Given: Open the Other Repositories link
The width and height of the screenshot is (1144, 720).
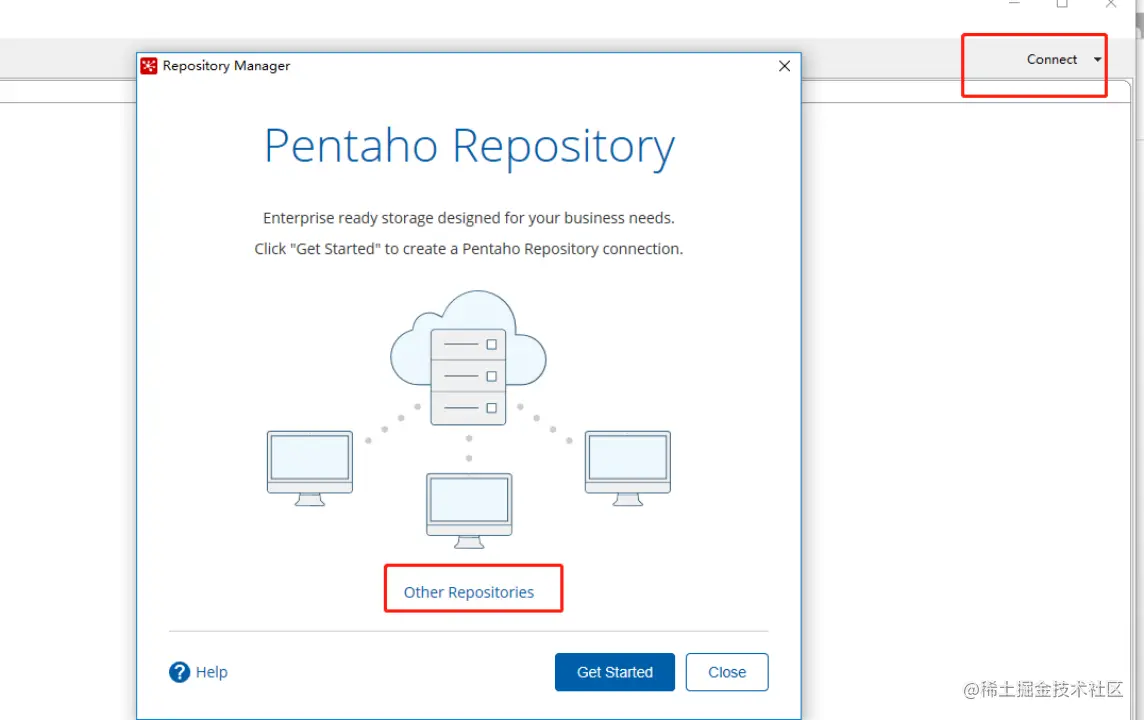Looking at the screenshot, I should (x=468, y=592).
